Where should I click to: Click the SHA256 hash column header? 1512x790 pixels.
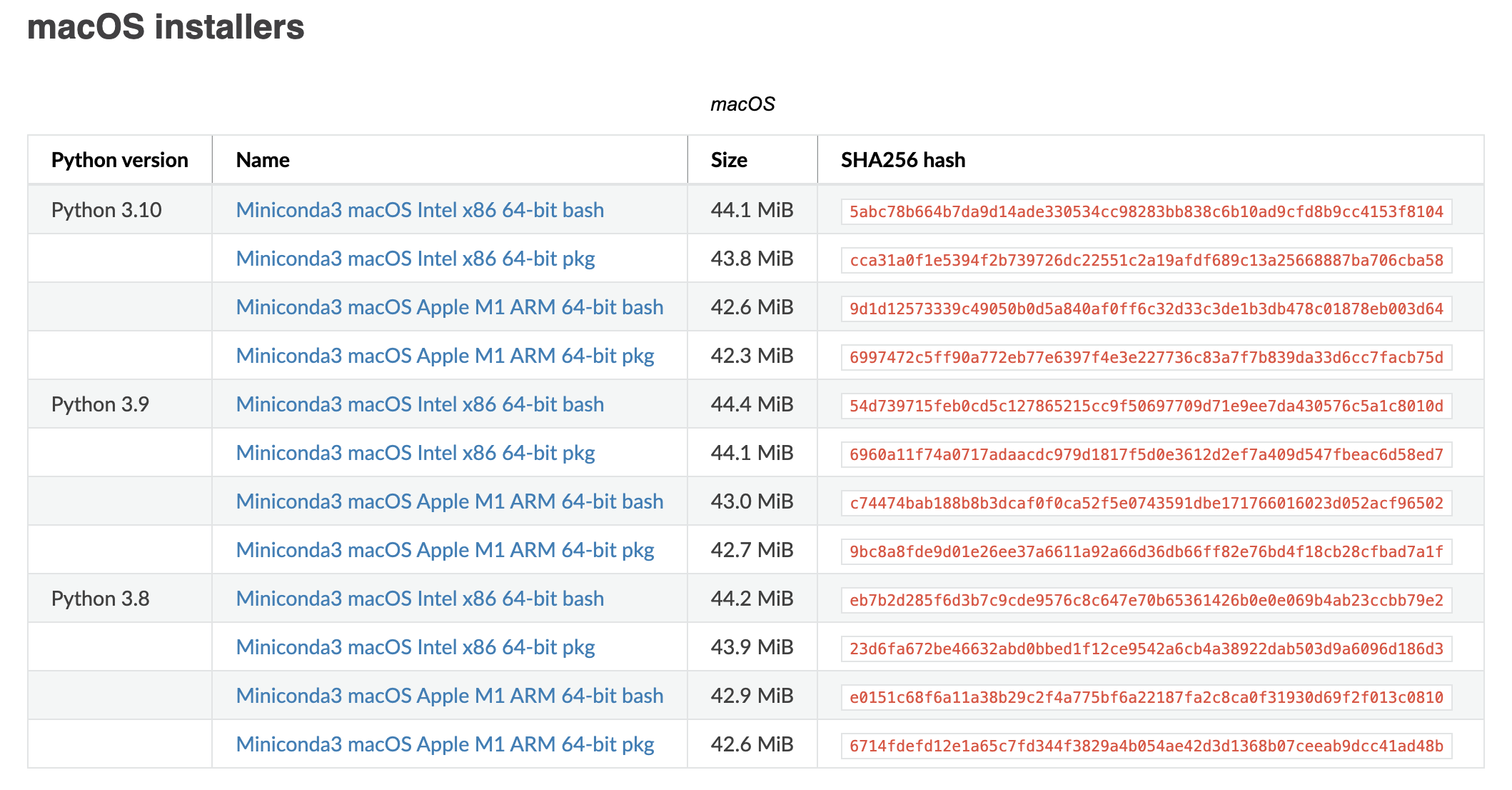click(902, 160)
